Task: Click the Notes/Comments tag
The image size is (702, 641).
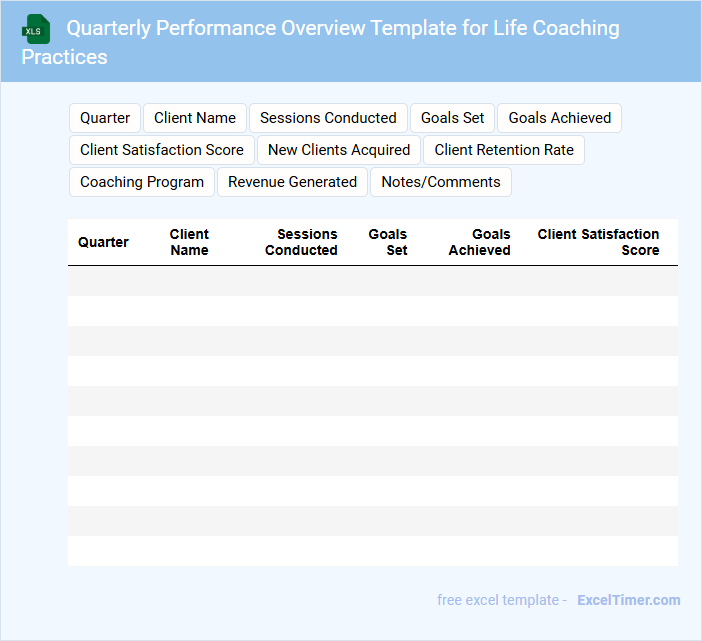Action: point(441,182)
